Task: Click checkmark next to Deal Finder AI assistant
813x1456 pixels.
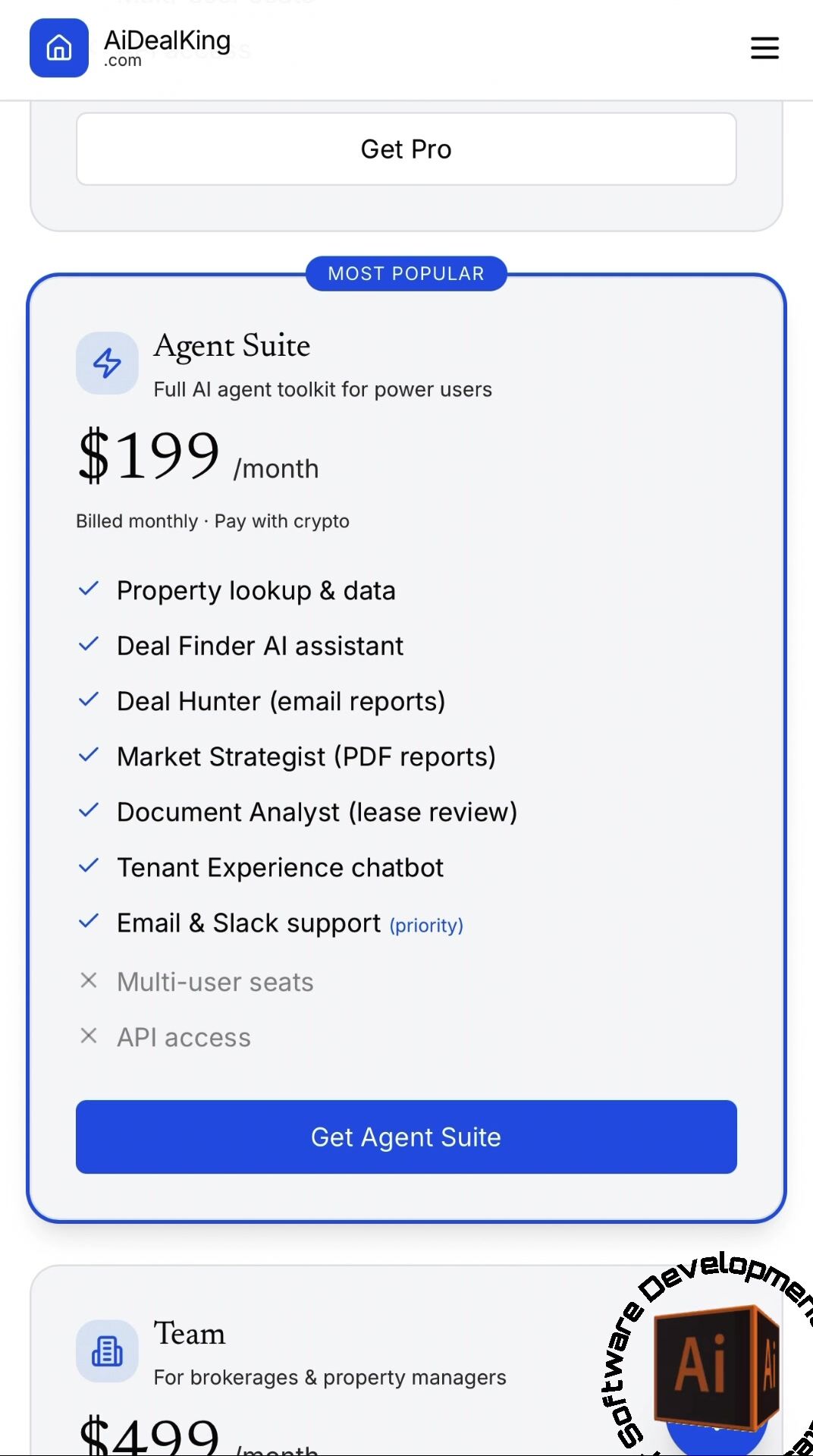Action: pos(89,644)
